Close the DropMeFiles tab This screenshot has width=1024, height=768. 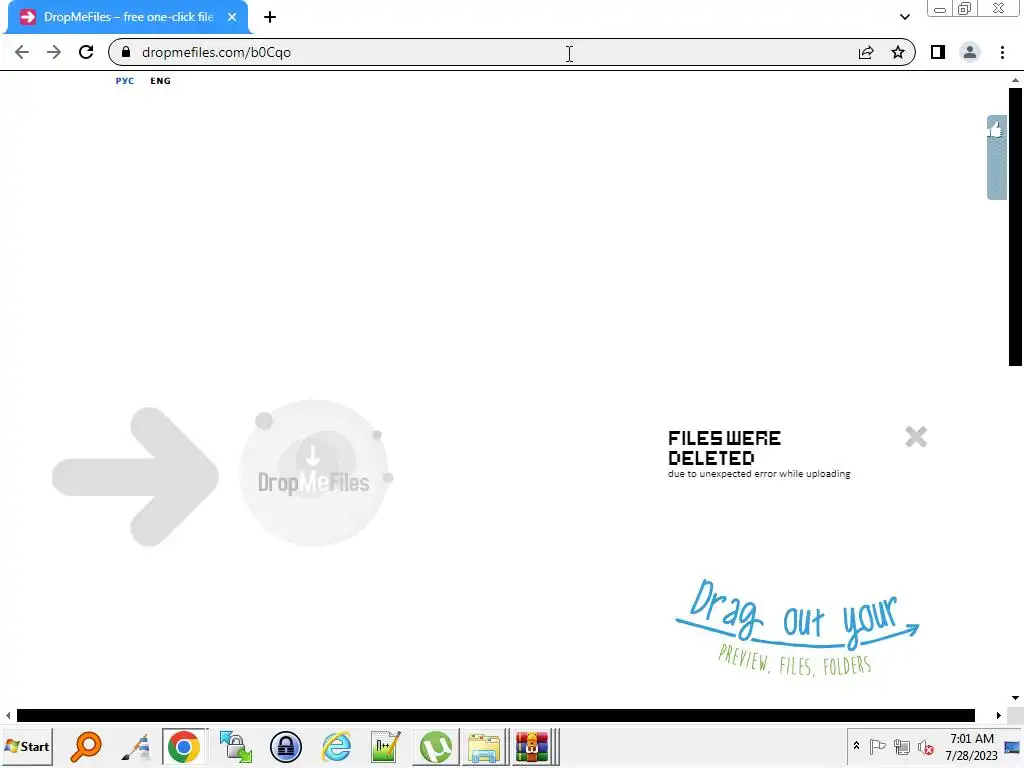232,17
